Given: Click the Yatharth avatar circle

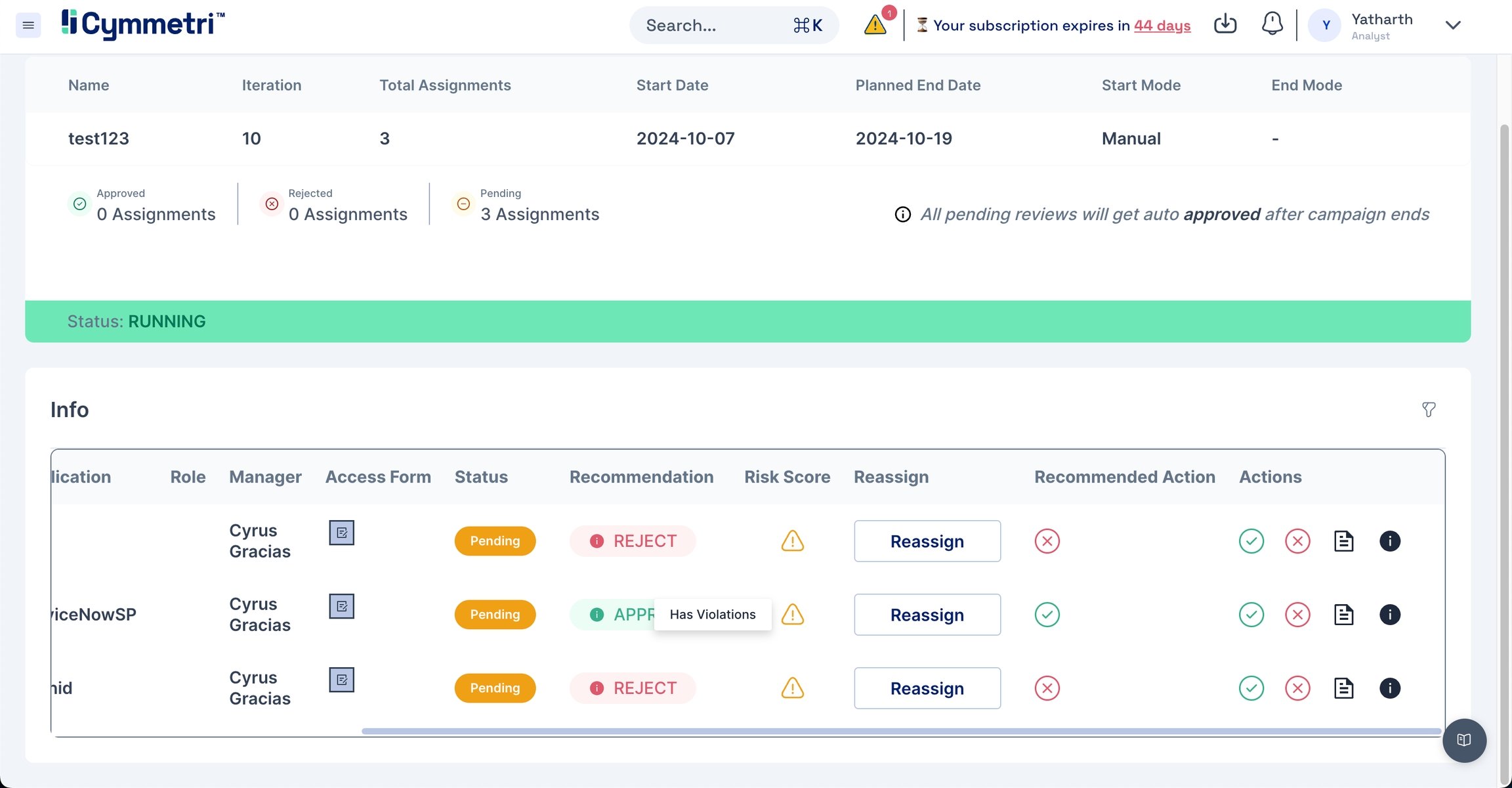Looking at the screenshot, I should click(x=1326, y=25).
